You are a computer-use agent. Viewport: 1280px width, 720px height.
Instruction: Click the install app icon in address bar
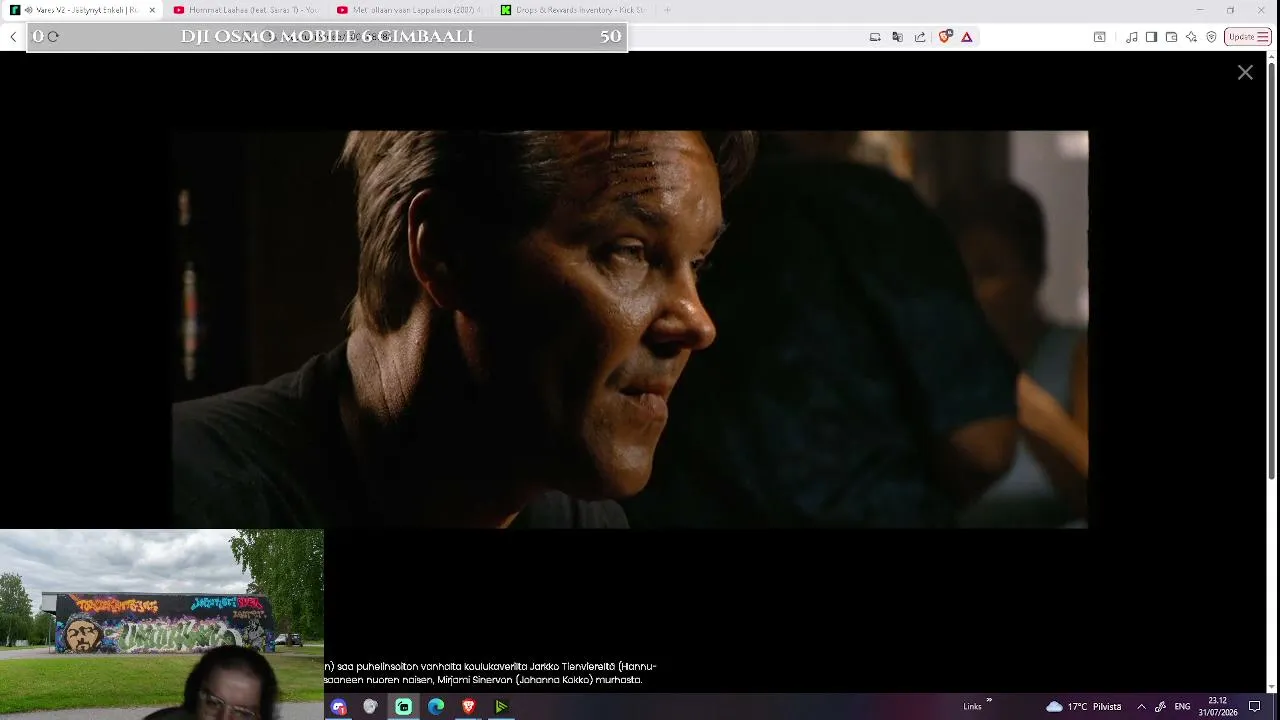[x=875, y=37]
